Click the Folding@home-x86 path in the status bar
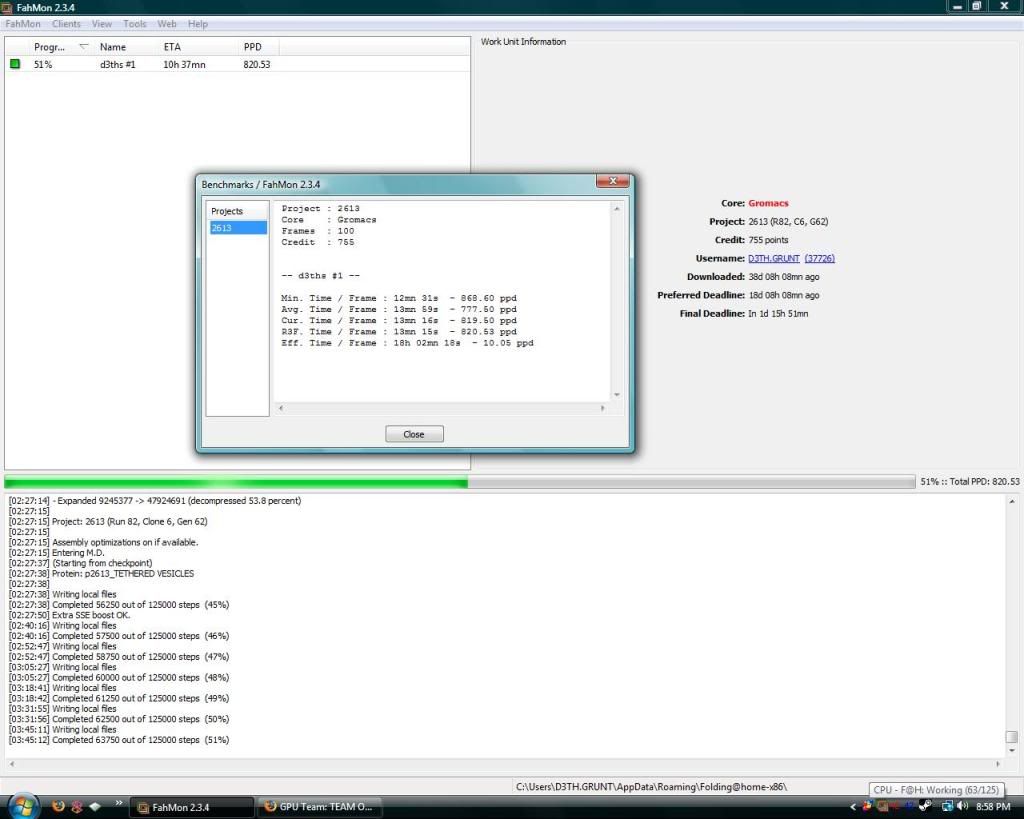The width and height of the screenshot is (1024, 819). pos(651,787)
